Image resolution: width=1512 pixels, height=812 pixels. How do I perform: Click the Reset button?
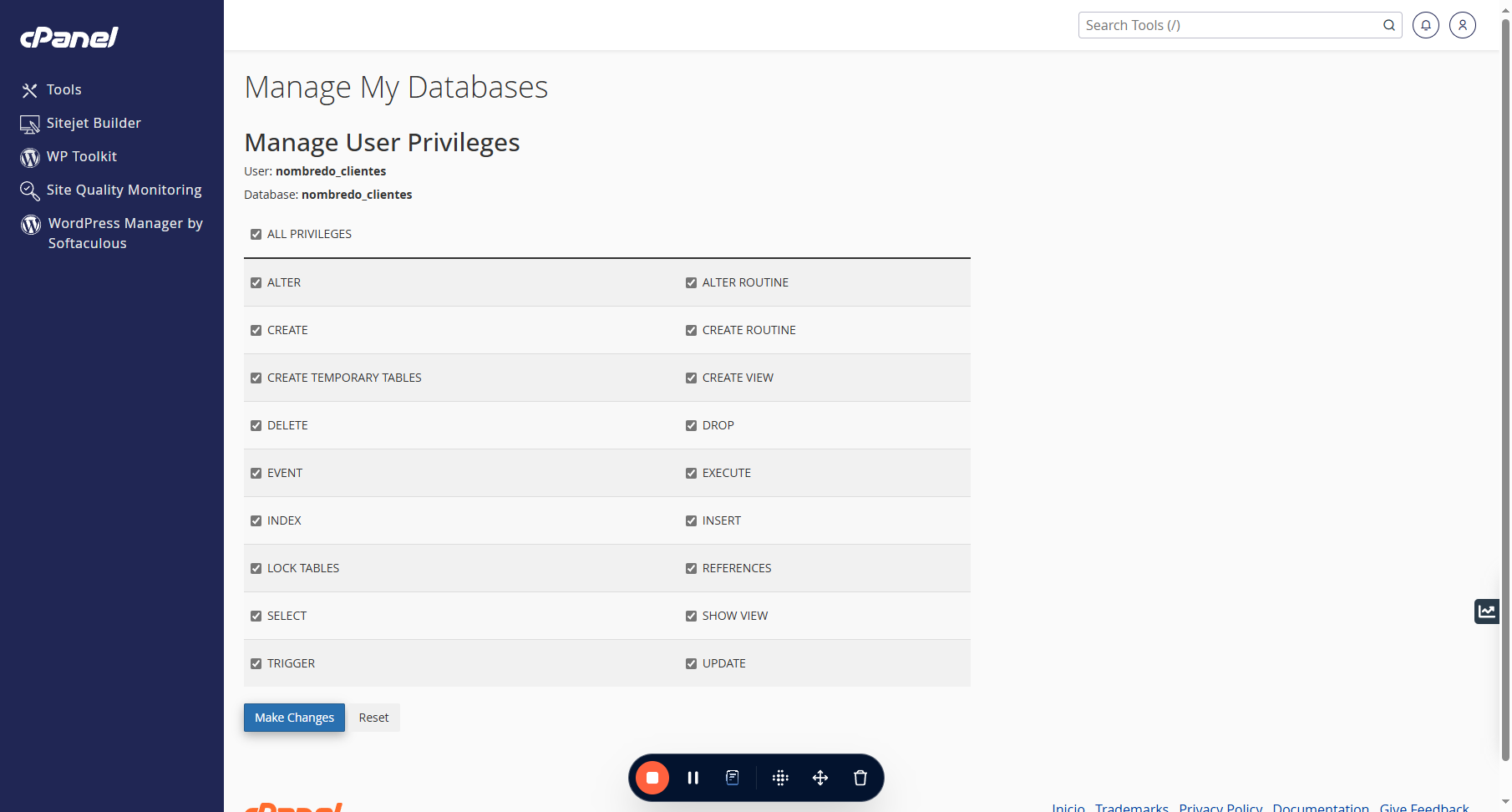pyautogui.click(x=373, y=718)
